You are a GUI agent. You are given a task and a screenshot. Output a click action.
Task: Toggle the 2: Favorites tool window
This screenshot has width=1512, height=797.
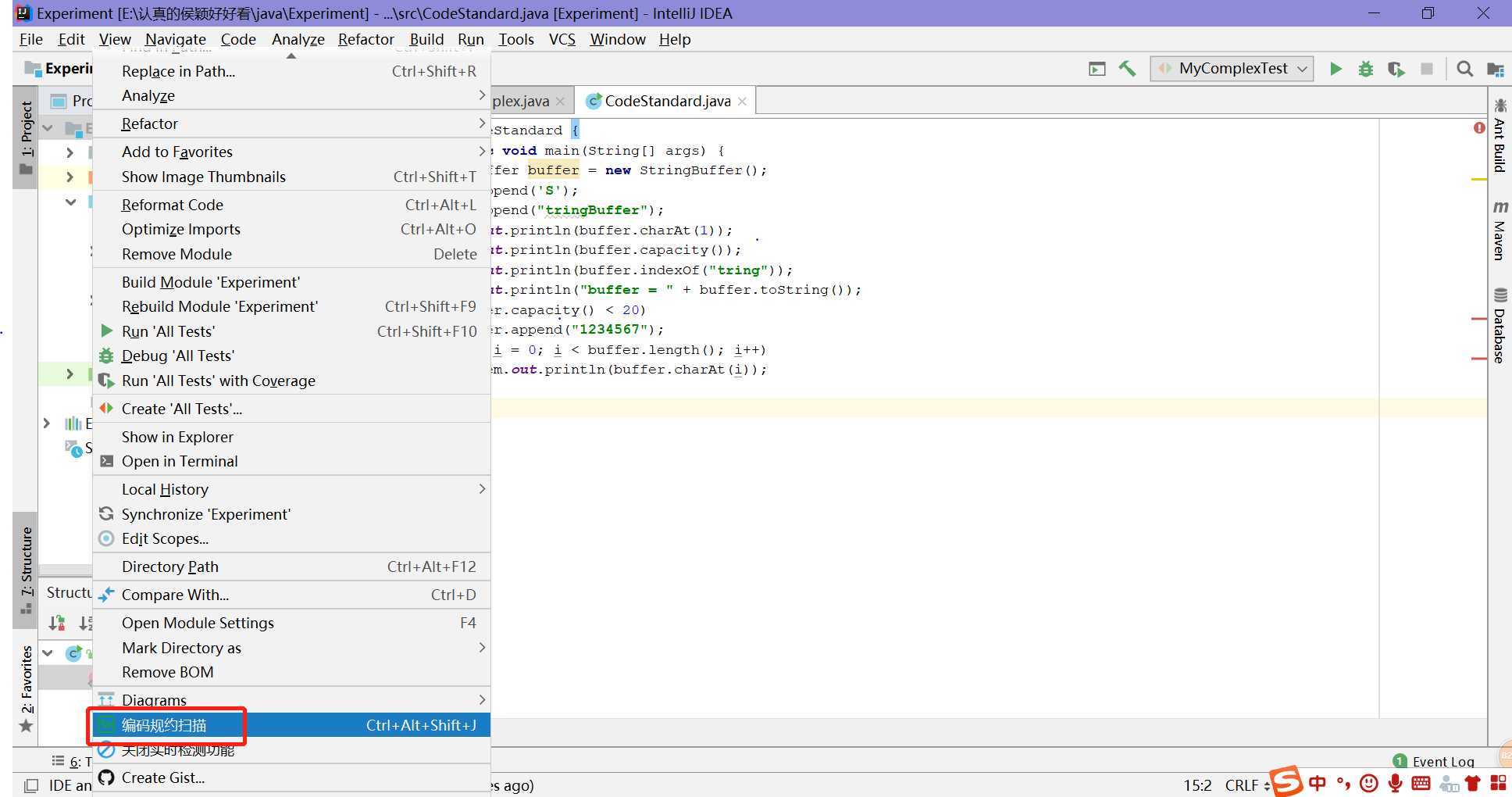click(27, 688)
